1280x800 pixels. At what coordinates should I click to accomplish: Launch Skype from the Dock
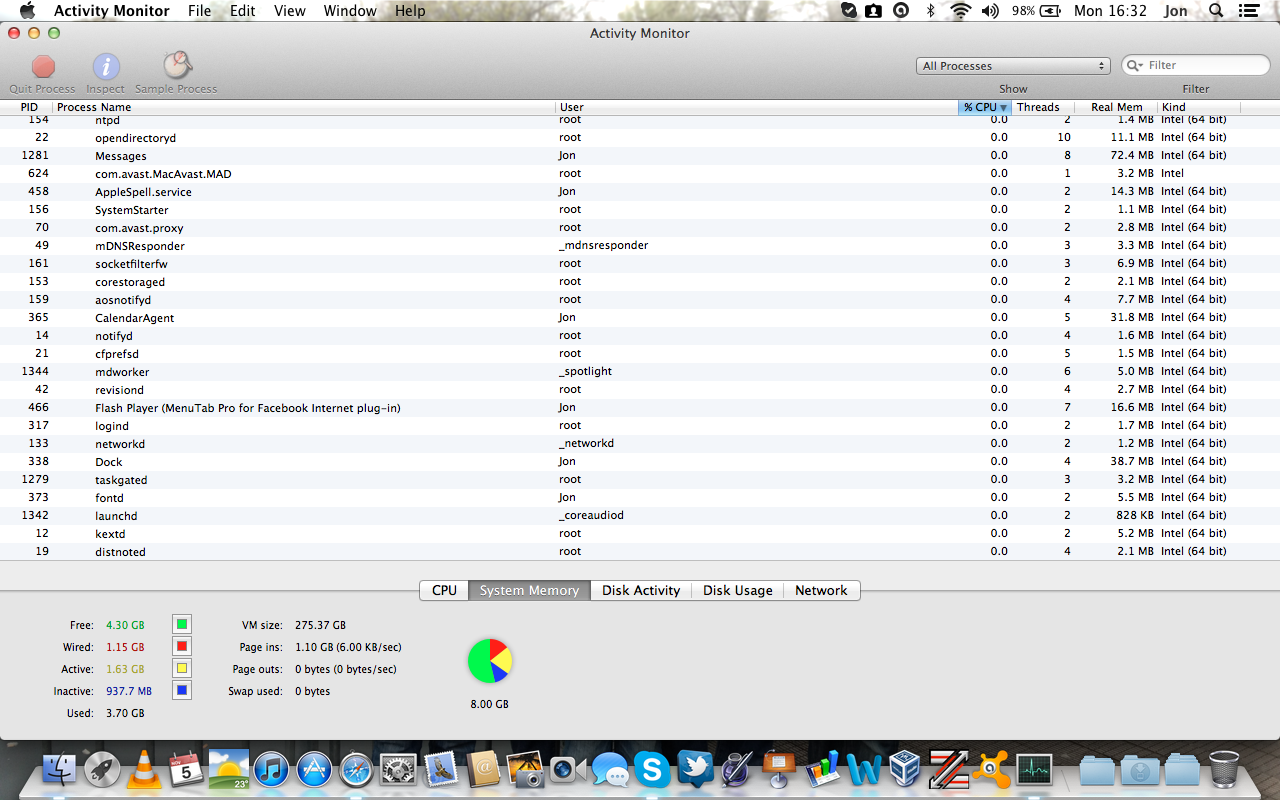click(652, 769)
